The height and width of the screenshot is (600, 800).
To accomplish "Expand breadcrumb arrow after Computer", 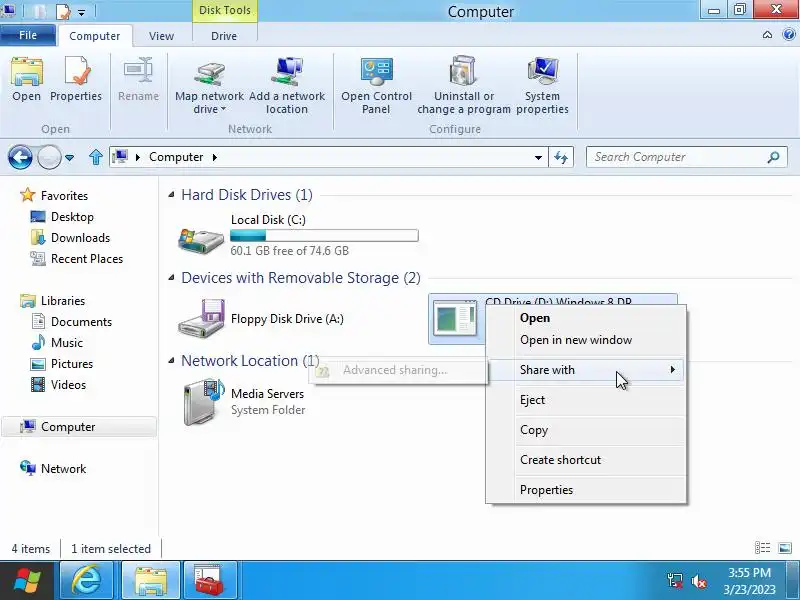I will [214, 157].
